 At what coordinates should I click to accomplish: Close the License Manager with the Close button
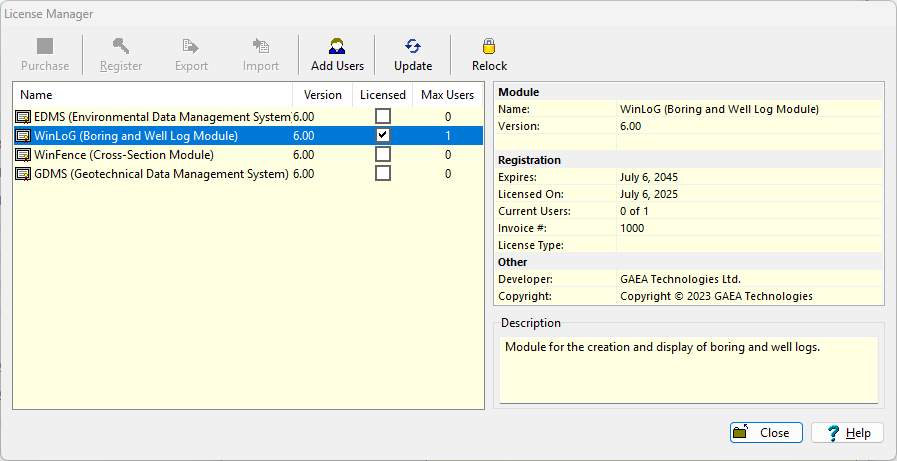pos(766,432)
